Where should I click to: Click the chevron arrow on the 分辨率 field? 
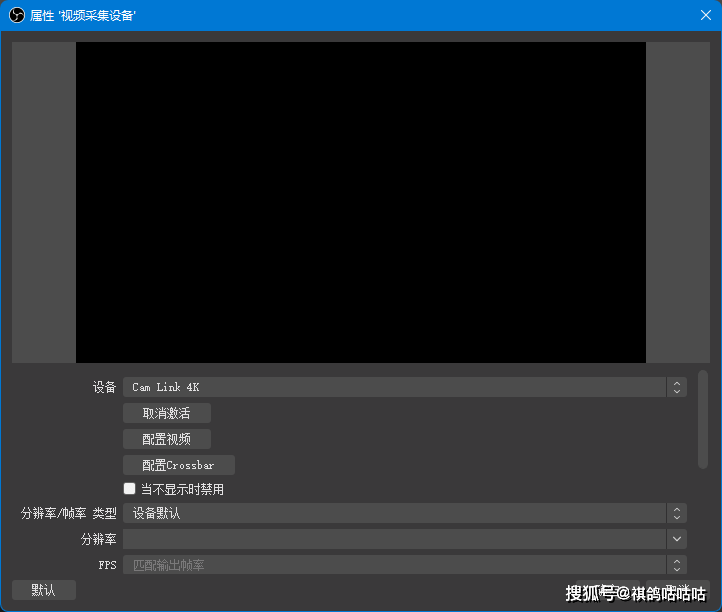click(677, 539)
